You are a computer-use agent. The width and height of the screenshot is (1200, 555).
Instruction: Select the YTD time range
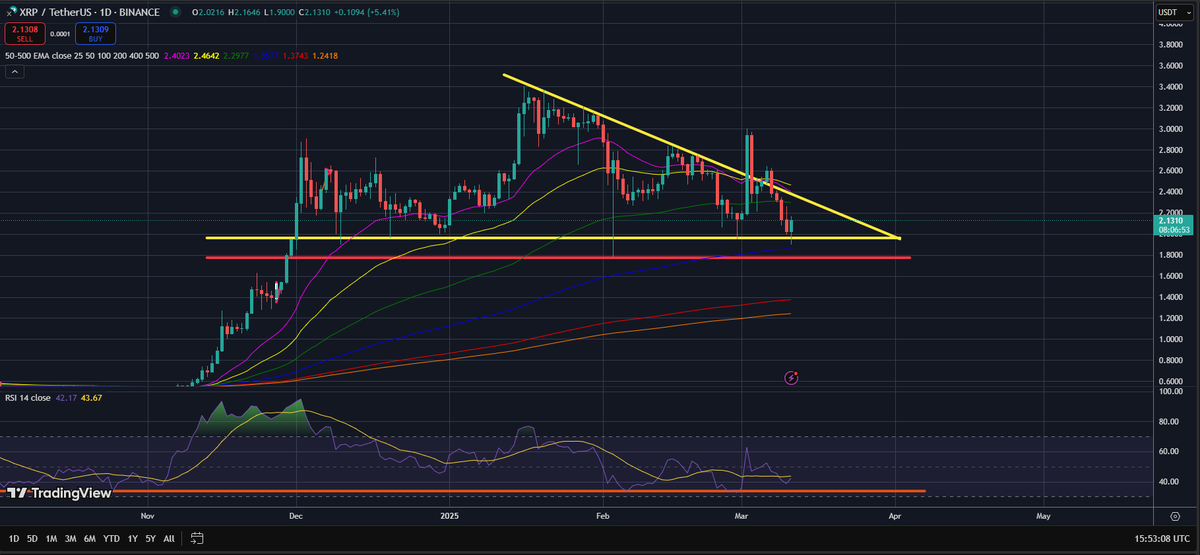point(111,538)
